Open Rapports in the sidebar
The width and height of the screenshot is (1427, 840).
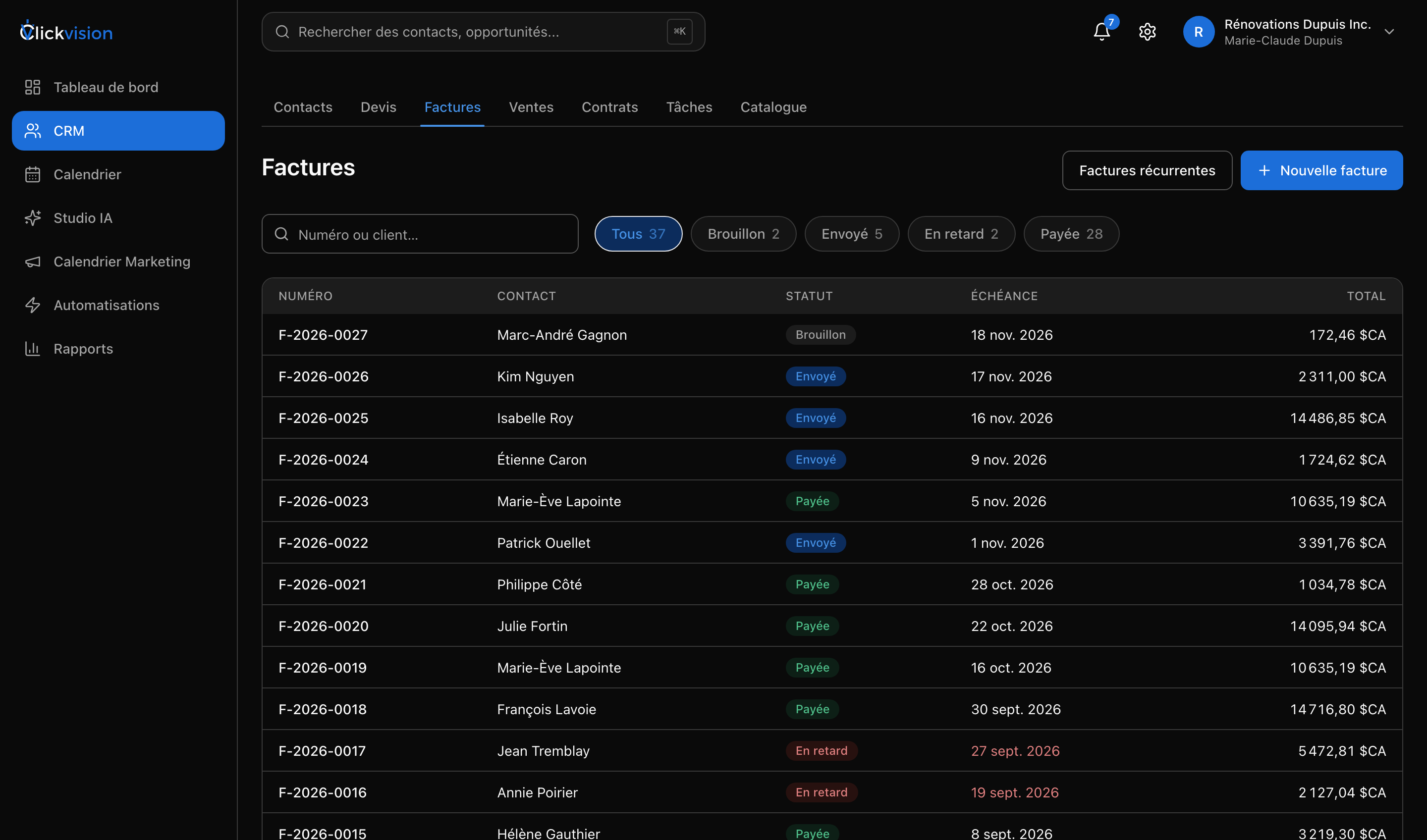(x=118, y=349)
